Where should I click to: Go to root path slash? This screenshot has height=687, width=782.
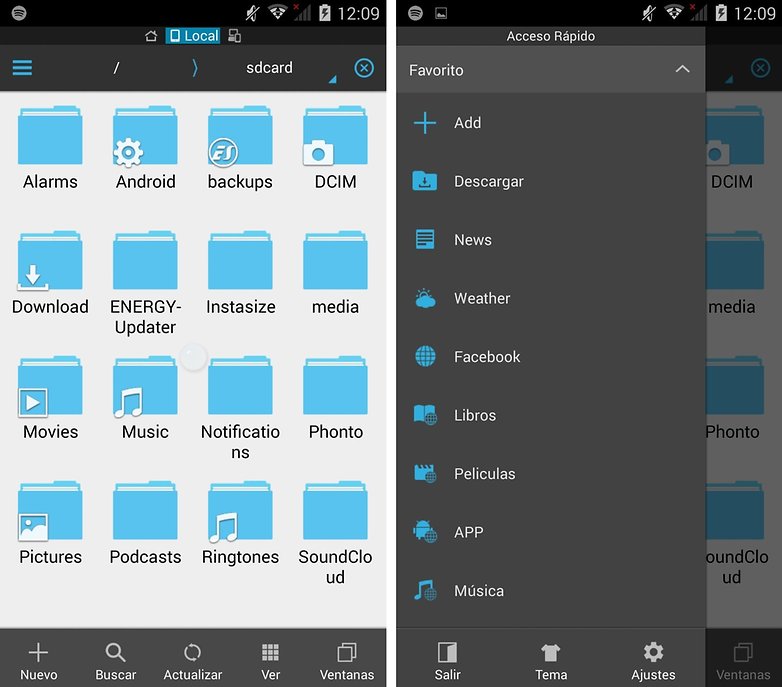coord(116,68)
